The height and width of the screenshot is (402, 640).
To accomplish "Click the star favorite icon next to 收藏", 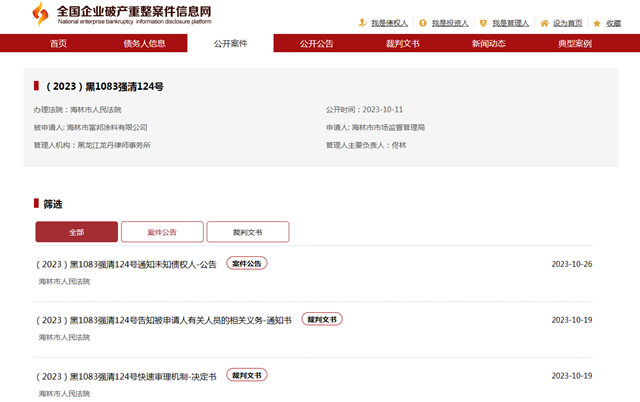I will pos(597,24).
